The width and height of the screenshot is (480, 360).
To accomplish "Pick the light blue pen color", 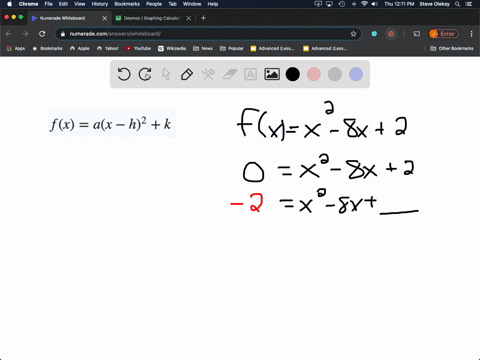I will (356, 74).
